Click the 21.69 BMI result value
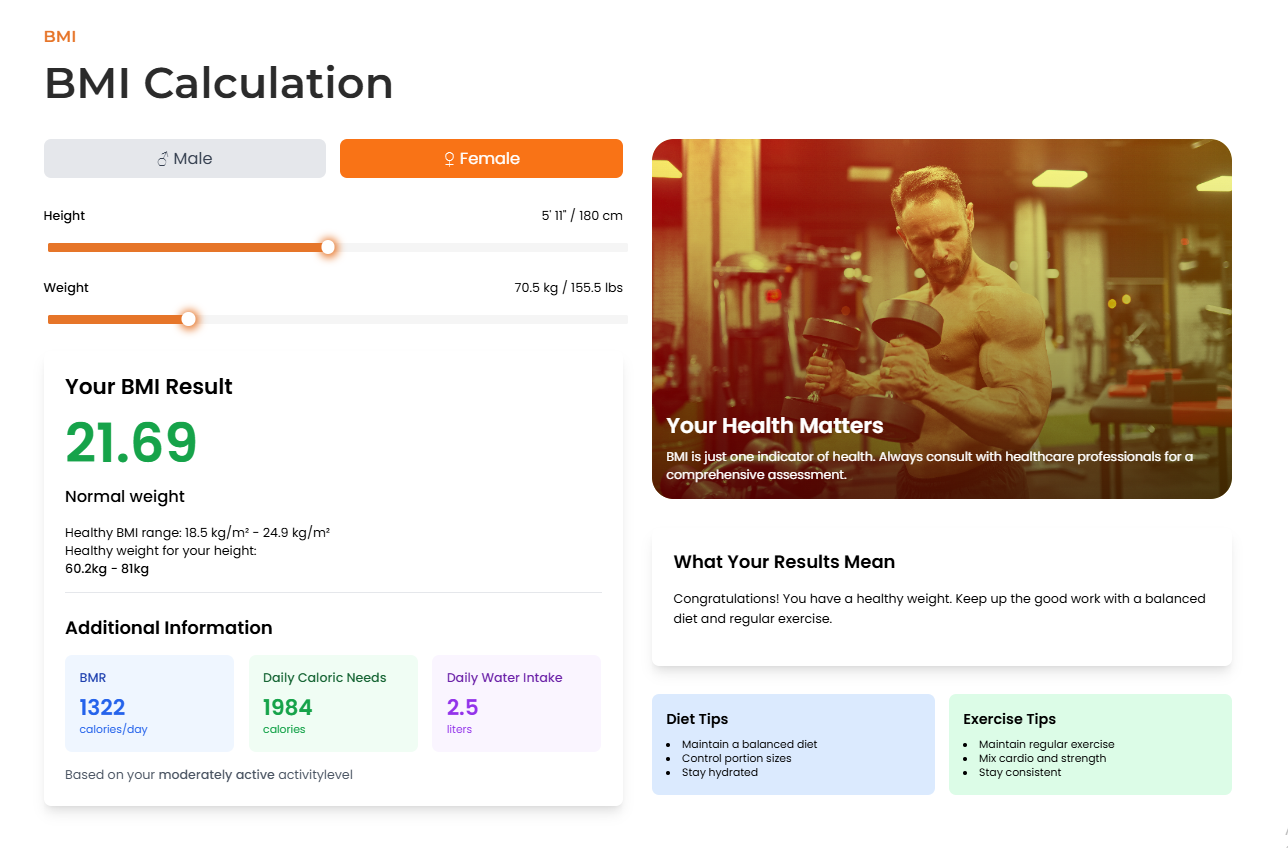1288x848 pixels. pos(131,442)
